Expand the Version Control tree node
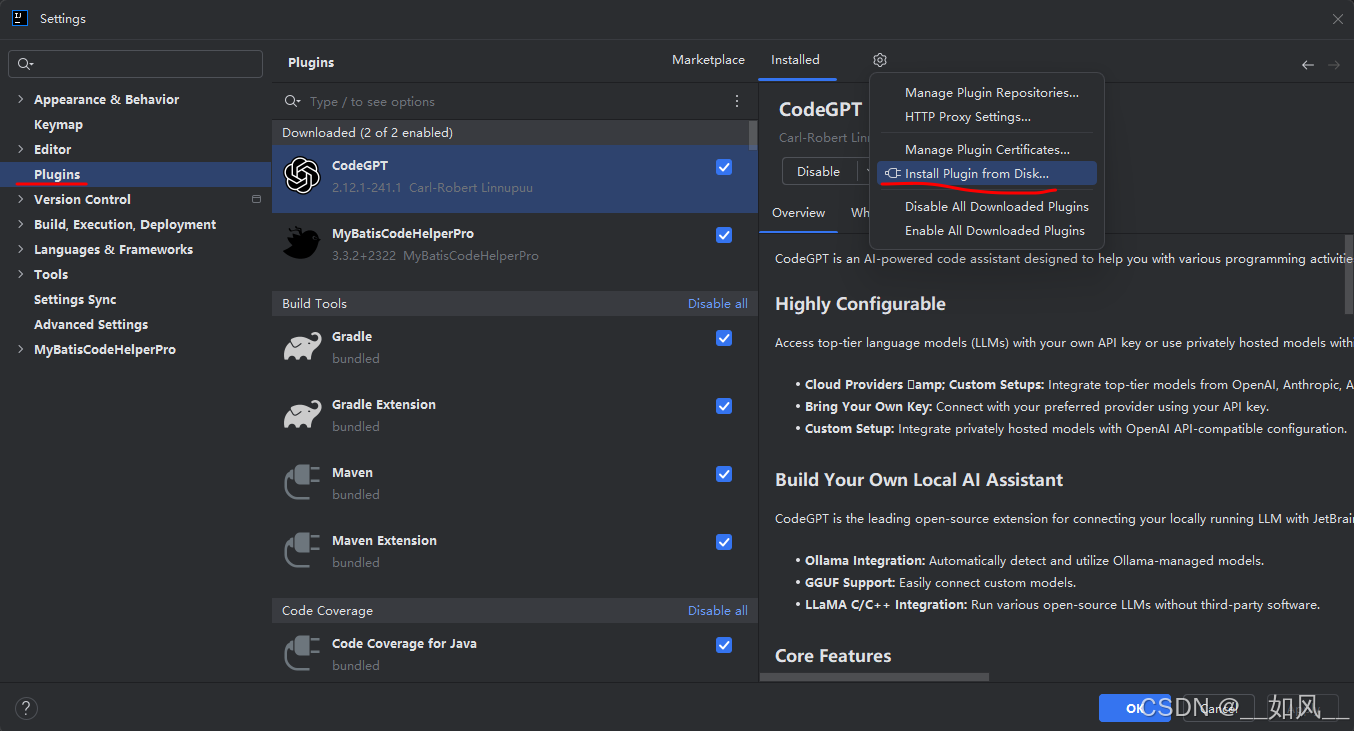Image resolution: width=1354 pixels, height=731 pixels. (x=20, y=199)
